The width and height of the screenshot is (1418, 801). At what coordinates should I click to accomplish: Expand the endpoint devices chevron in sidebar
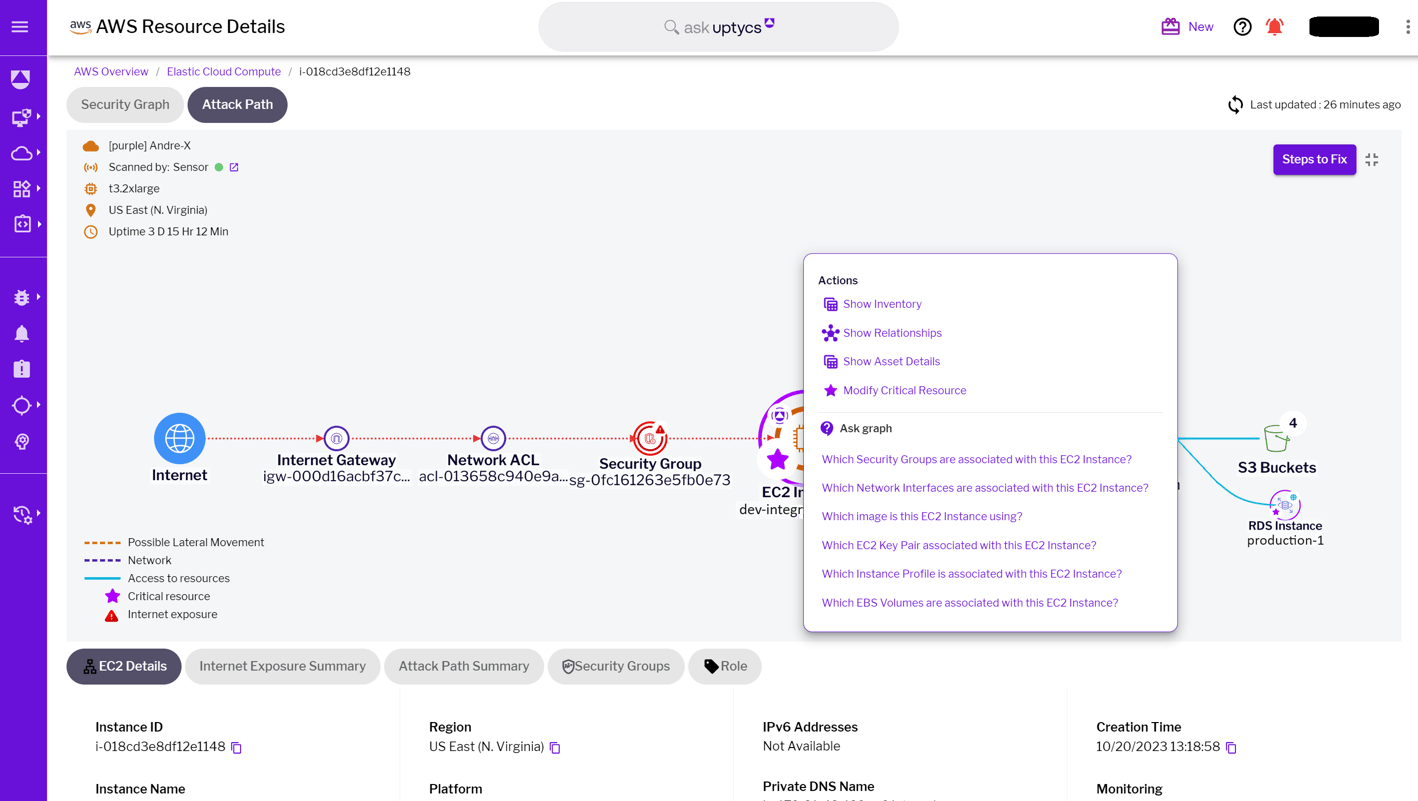point(36,117)
